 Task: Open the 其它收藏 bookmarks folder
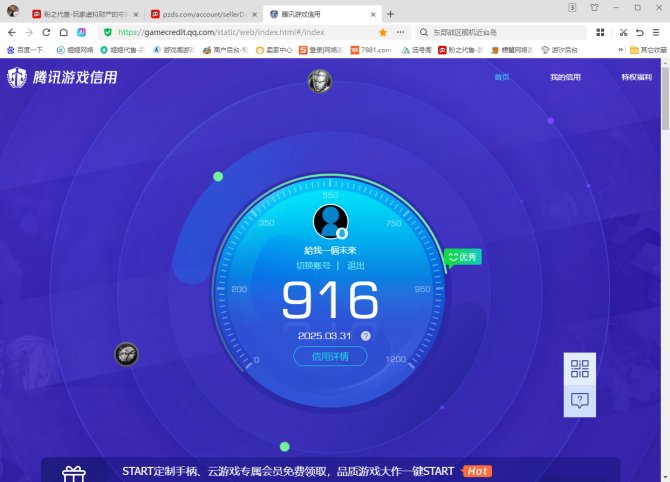point(649,50)
